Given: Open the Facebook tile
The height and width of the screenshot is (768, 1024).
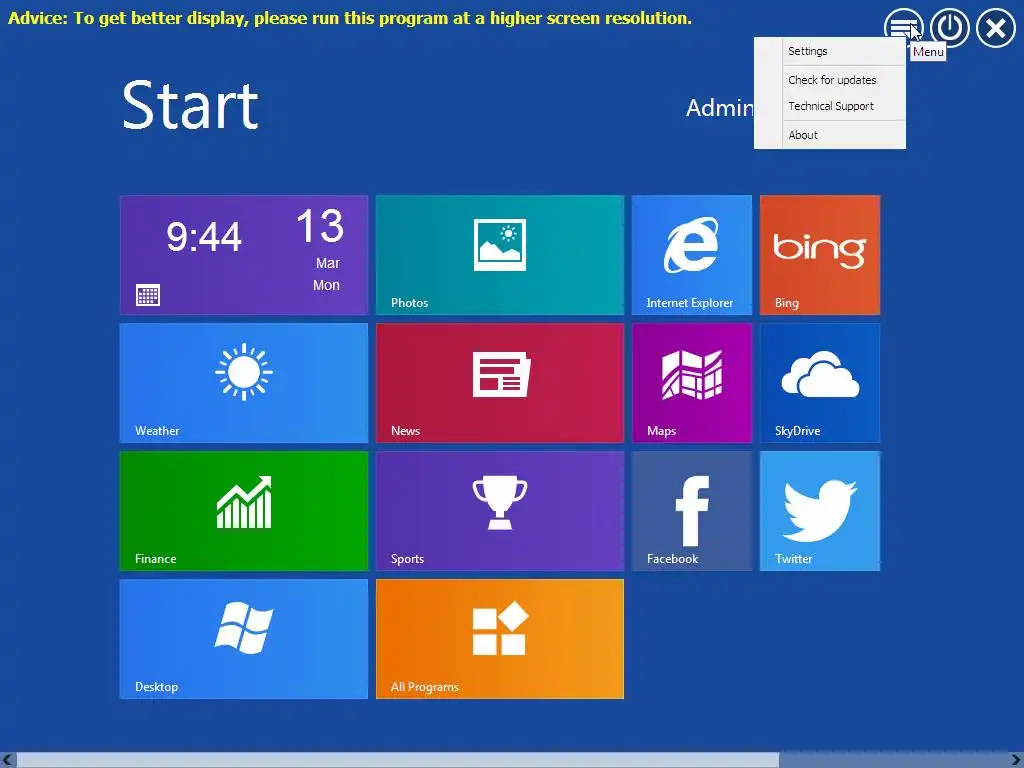Looking at the screenshot, I should (692, 511).
